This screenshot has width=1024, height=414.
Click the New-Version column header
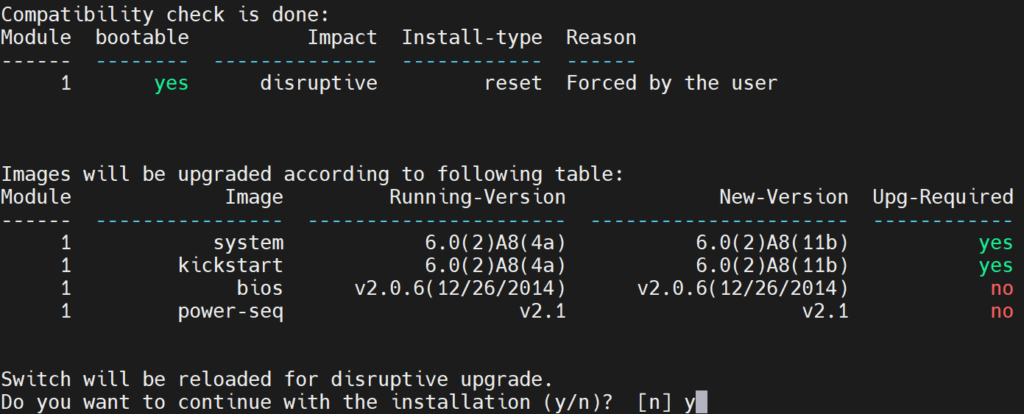pos(783,197)
